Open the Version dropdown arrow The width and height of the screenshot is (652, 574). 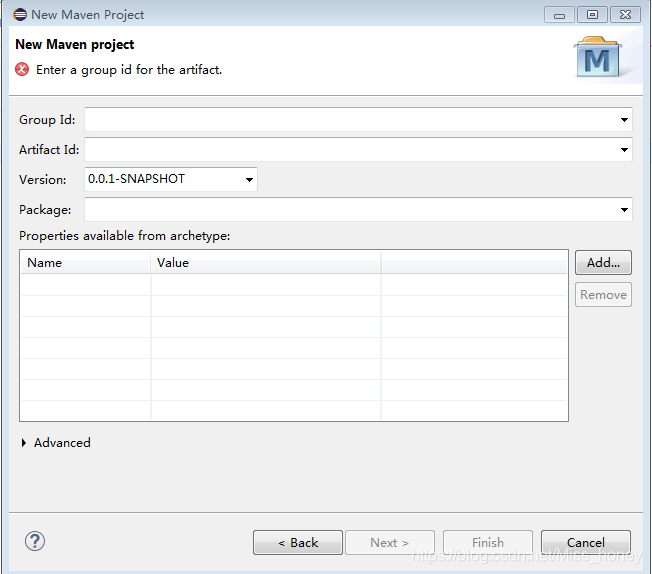pos(249,180)
